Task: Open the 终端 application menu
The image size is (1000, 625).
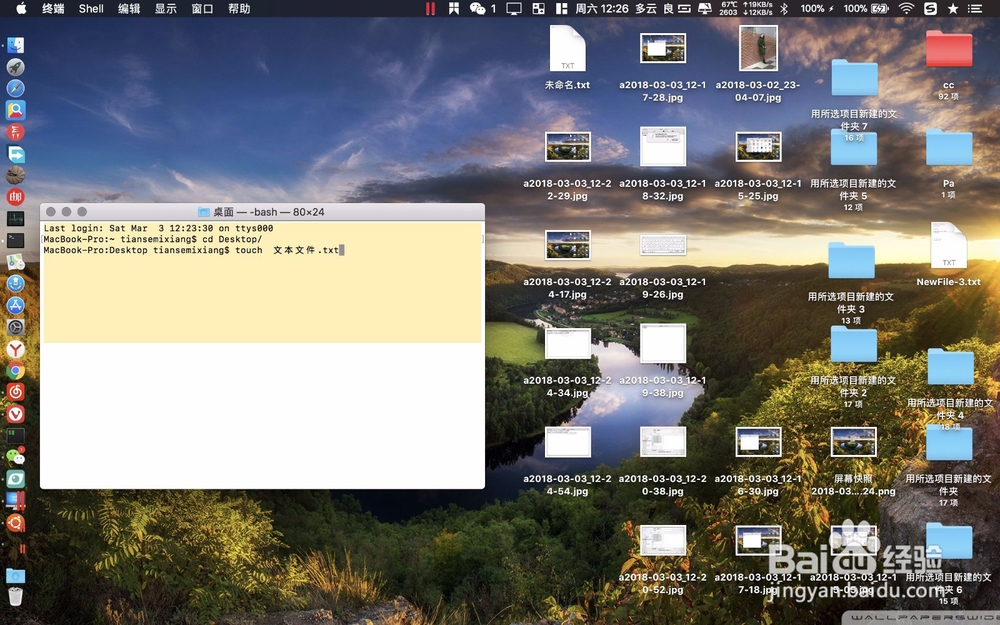Action: tap(53, 8)
